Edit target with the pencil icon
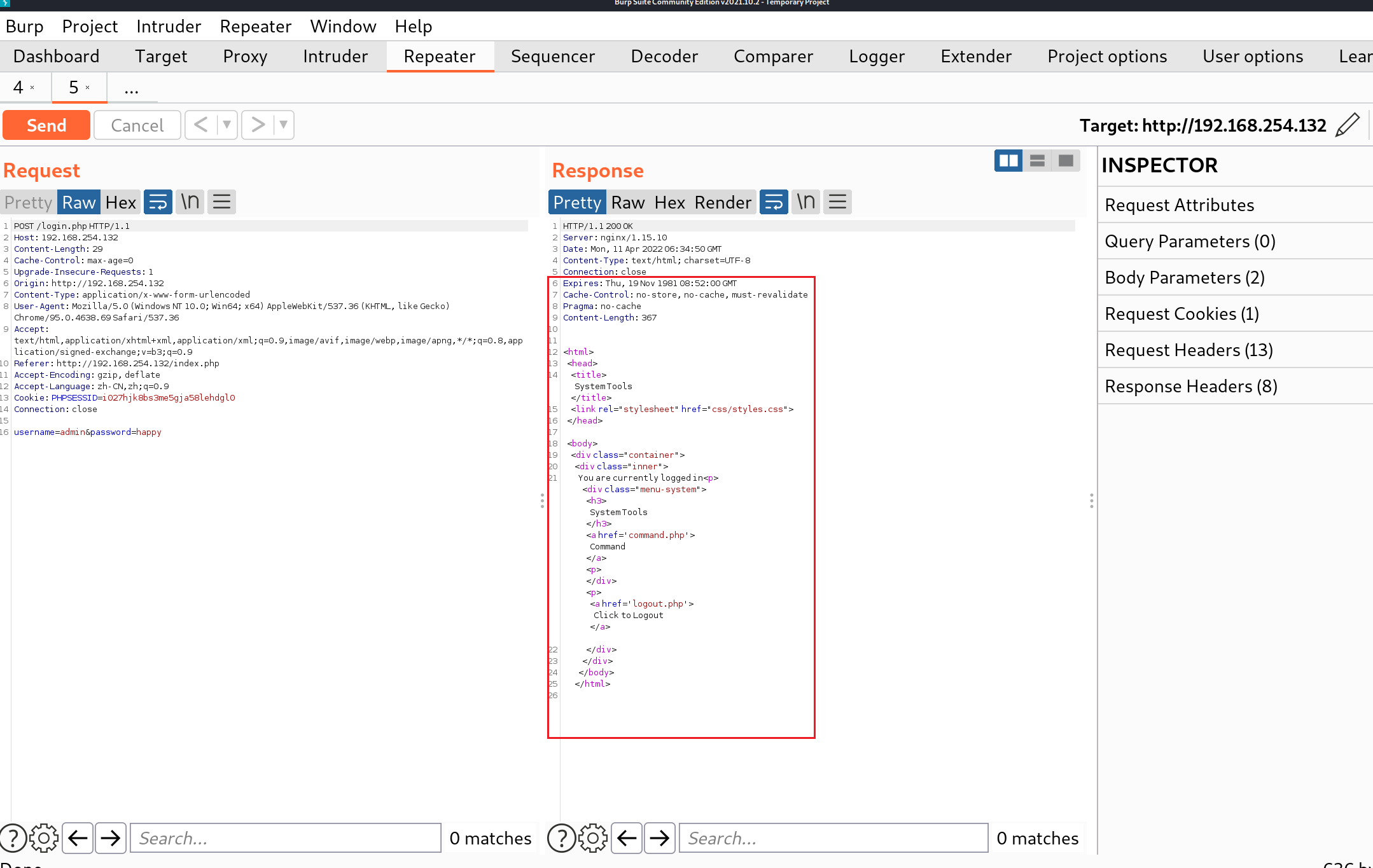The image size is (1373, 868). 1348,125
